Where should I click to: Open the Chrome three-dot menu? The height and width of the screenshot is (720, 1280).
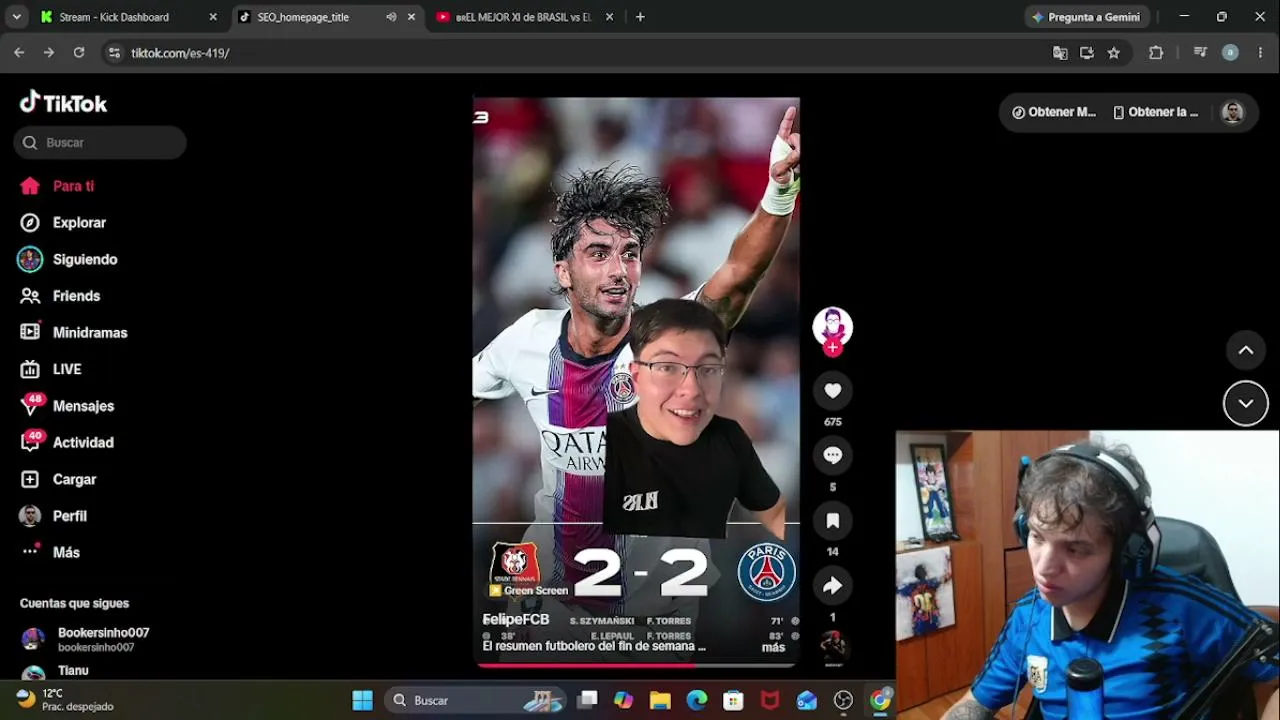pyautogui.click(x=1259, y=53)
